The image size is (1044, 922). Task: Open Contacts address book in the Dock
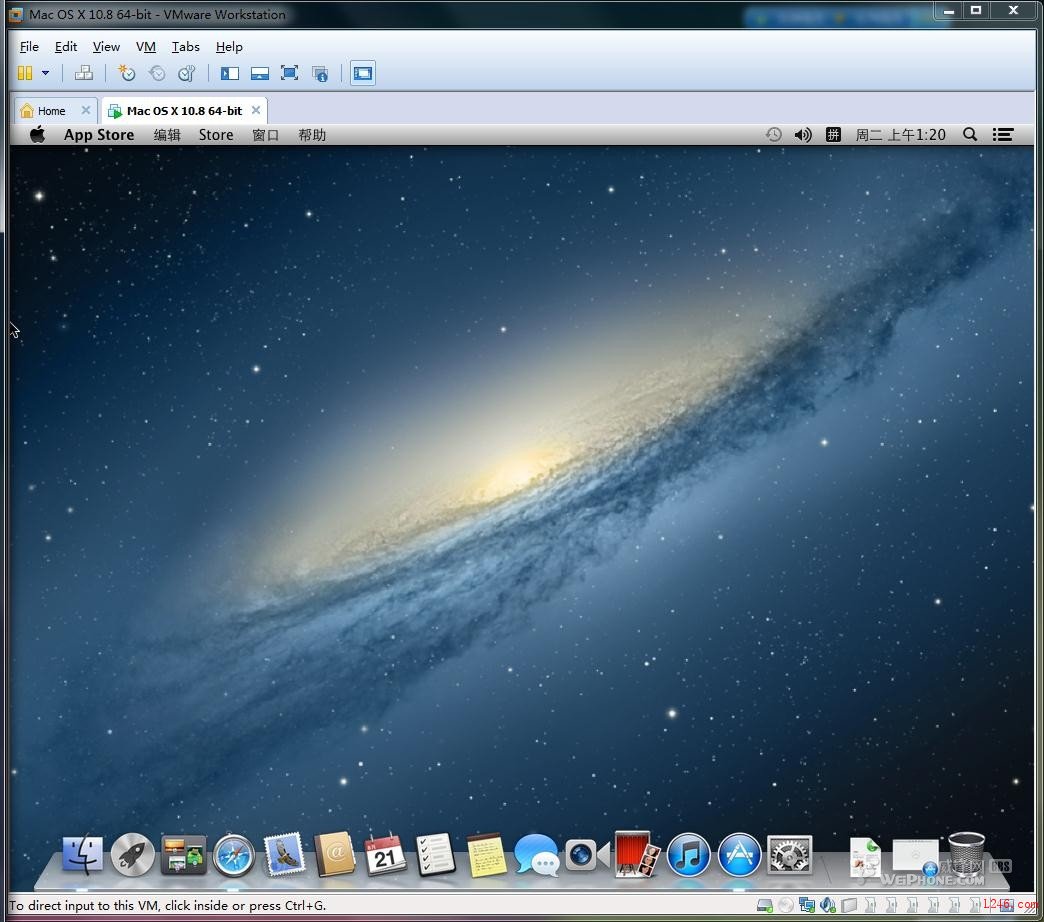[335, 854]
